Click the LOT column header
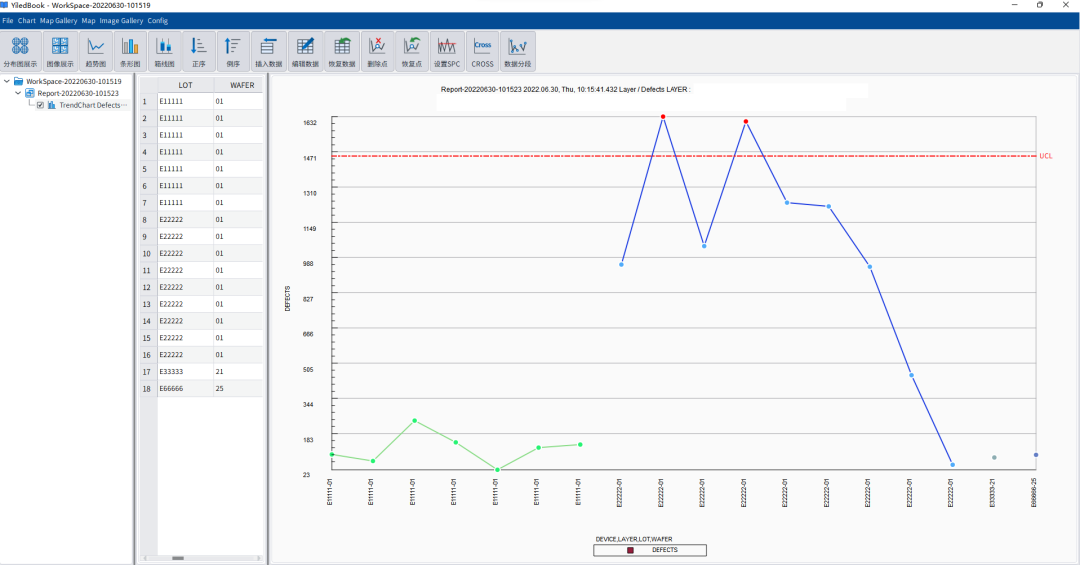Image resolution: width=1080 pixels, height=565 pixels. [x=185, y=85]
